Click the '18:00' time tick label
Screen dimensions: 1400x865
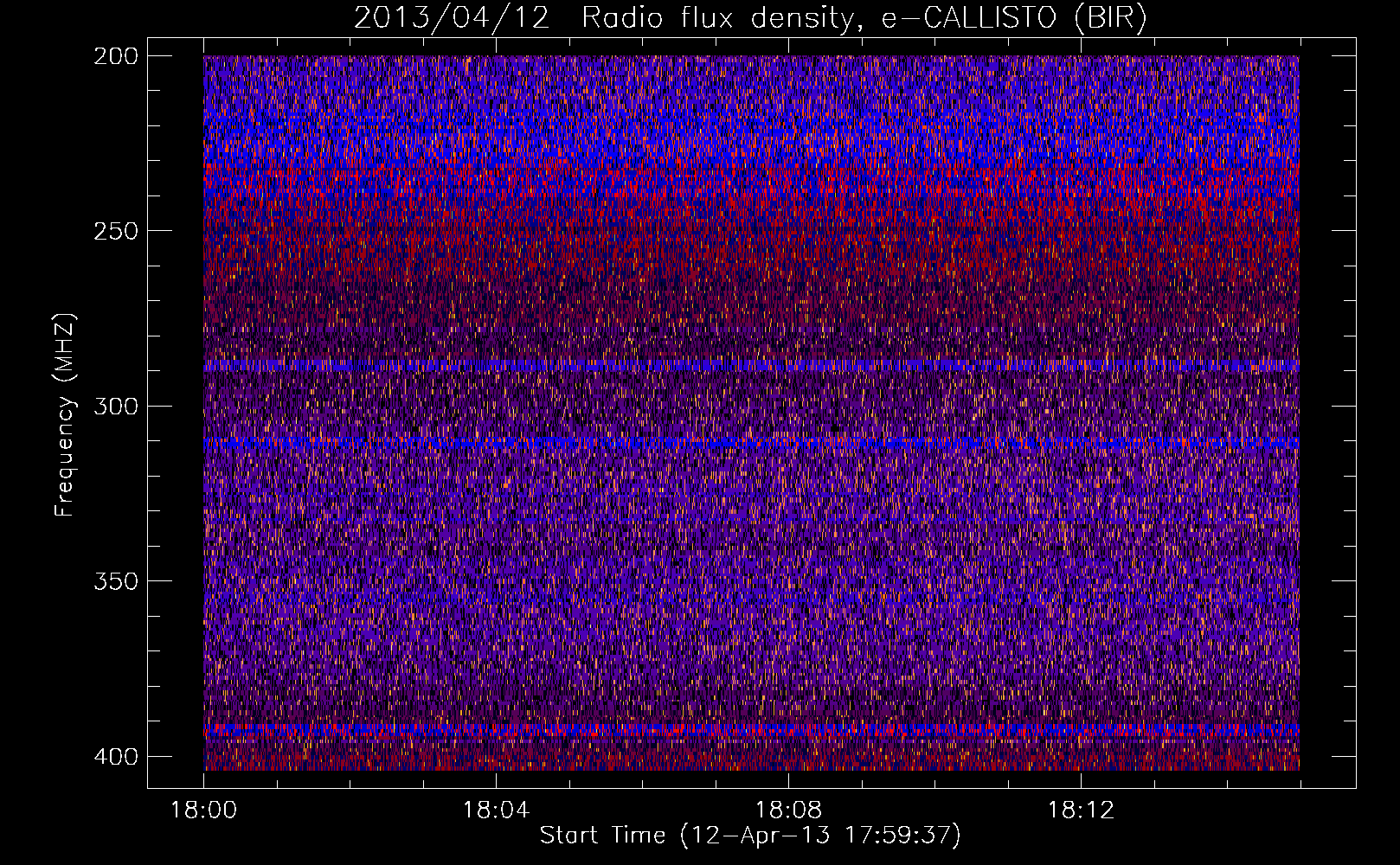tap(204, 811)
